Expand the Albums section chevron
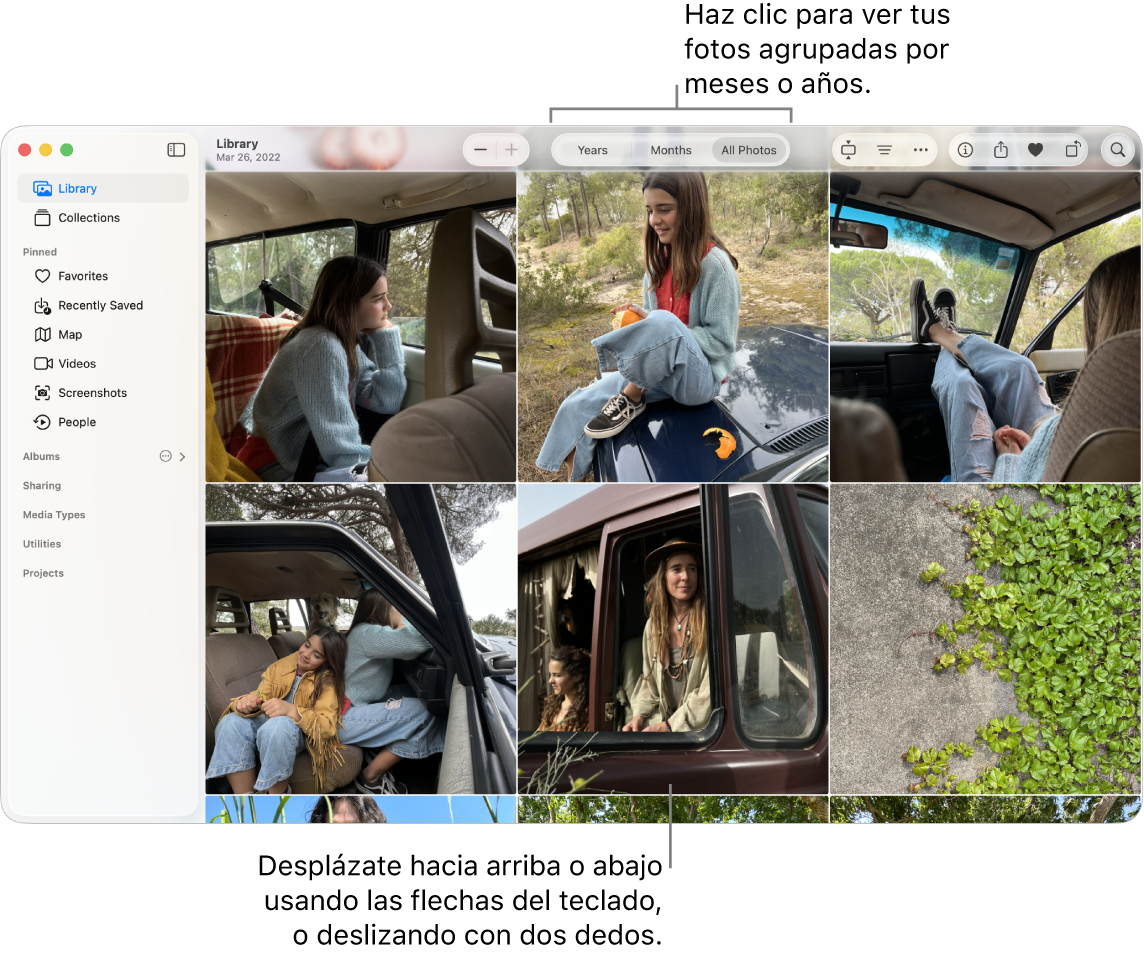The width and height of the screenshot is (1144, 955). (x=182, y=457)
